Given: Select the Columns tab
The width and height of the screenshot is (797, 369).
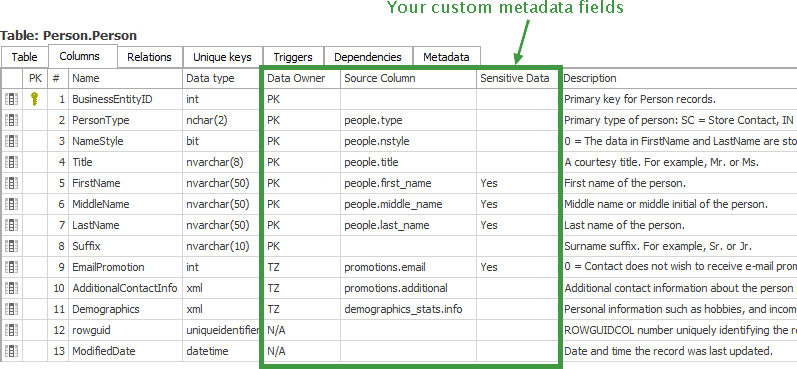Looking at the screenshot, I should pyautogui.click(x=83, y=56).
